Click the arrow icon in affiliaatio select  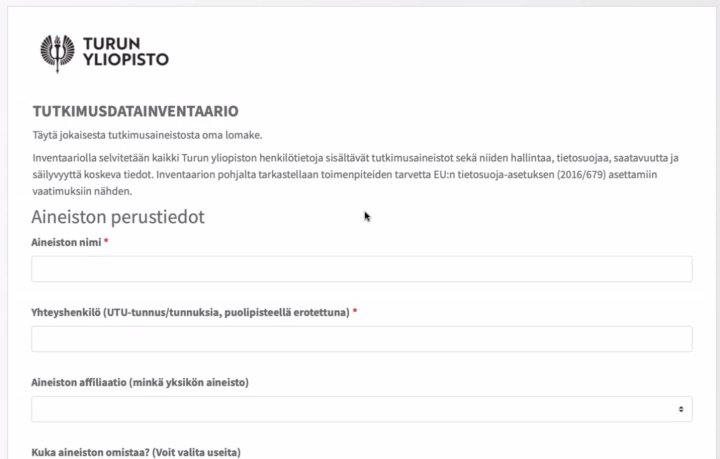click(681, 409)
